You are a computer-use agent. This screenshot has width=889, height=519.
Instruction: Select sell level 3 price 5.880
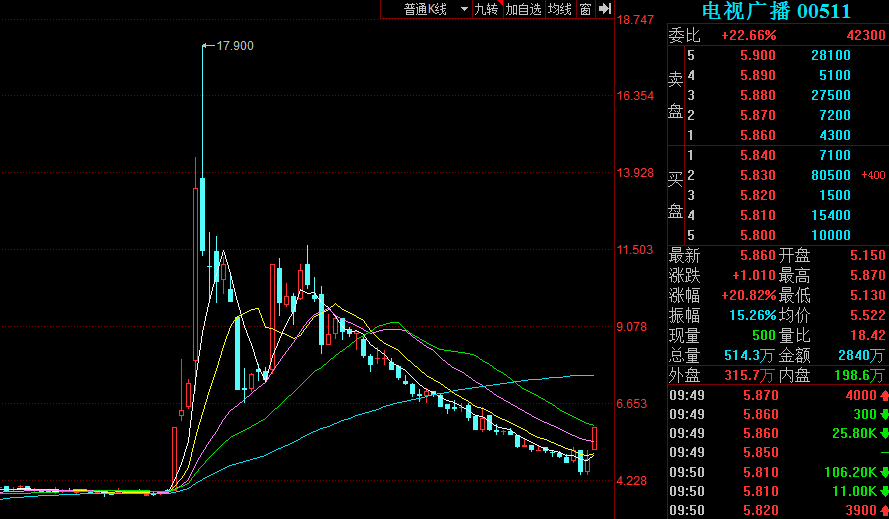[757, 95]
